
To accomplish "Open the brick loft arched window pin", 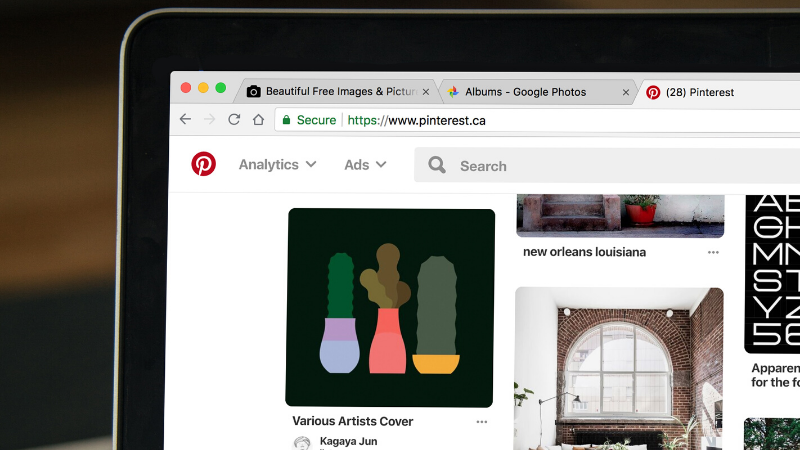I will 618,368.
